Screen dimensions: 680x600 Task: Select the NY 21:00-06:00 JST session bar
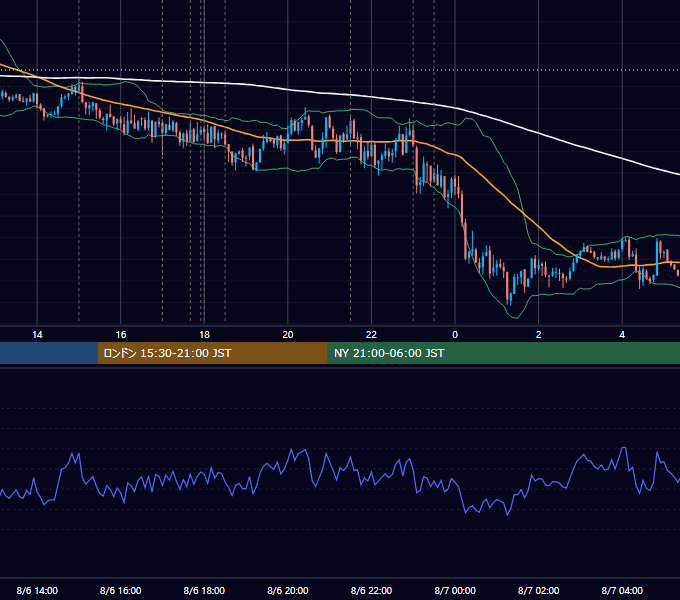[503, 353]
